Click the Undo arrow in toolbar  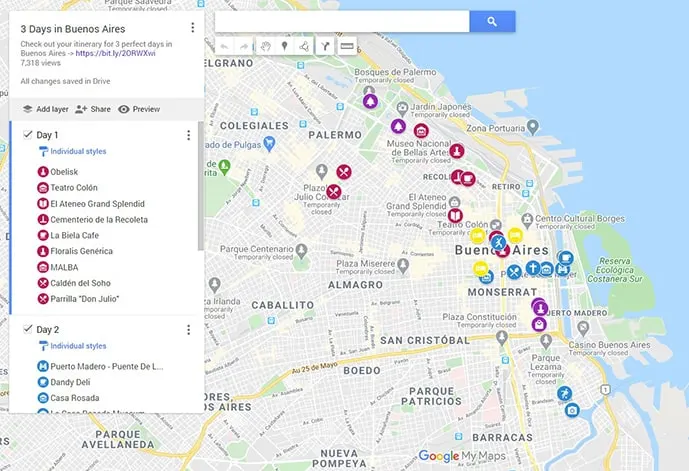point(225,46)
